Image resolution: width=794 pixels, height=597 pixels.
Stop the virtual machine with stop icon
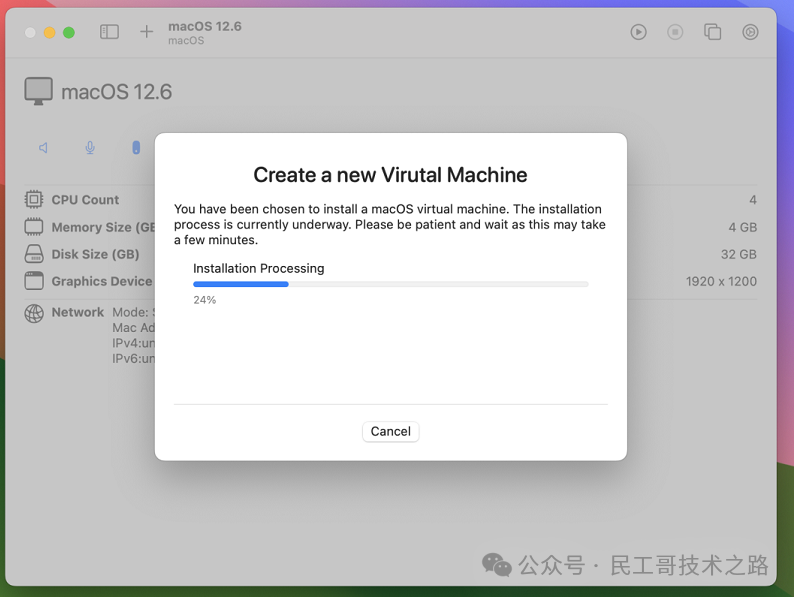click(x=674, y=32)
